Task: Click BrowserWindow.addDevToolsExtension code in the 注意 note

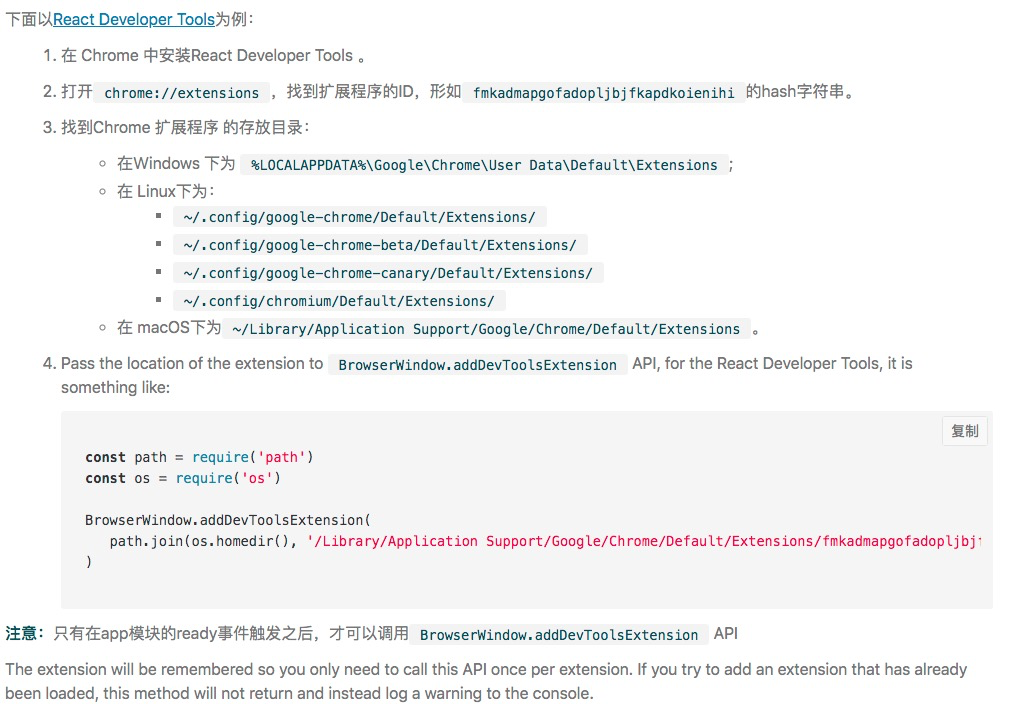Action: tap(559, 635)
